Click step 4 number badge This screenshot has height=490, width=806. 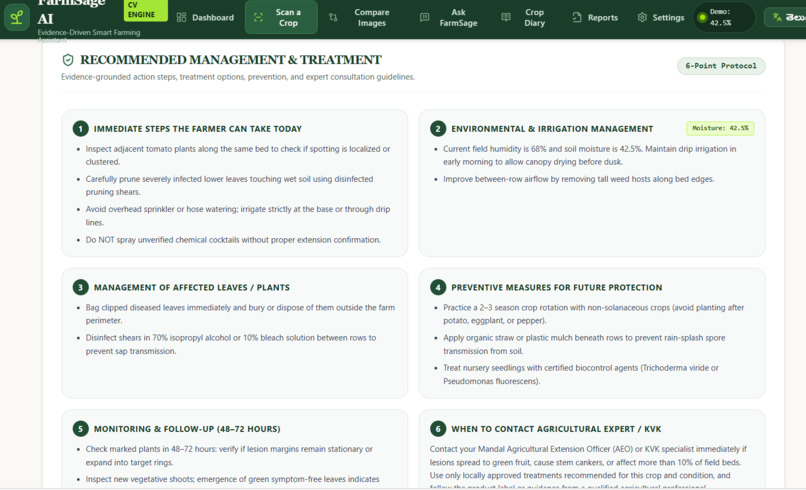(438, 287)
